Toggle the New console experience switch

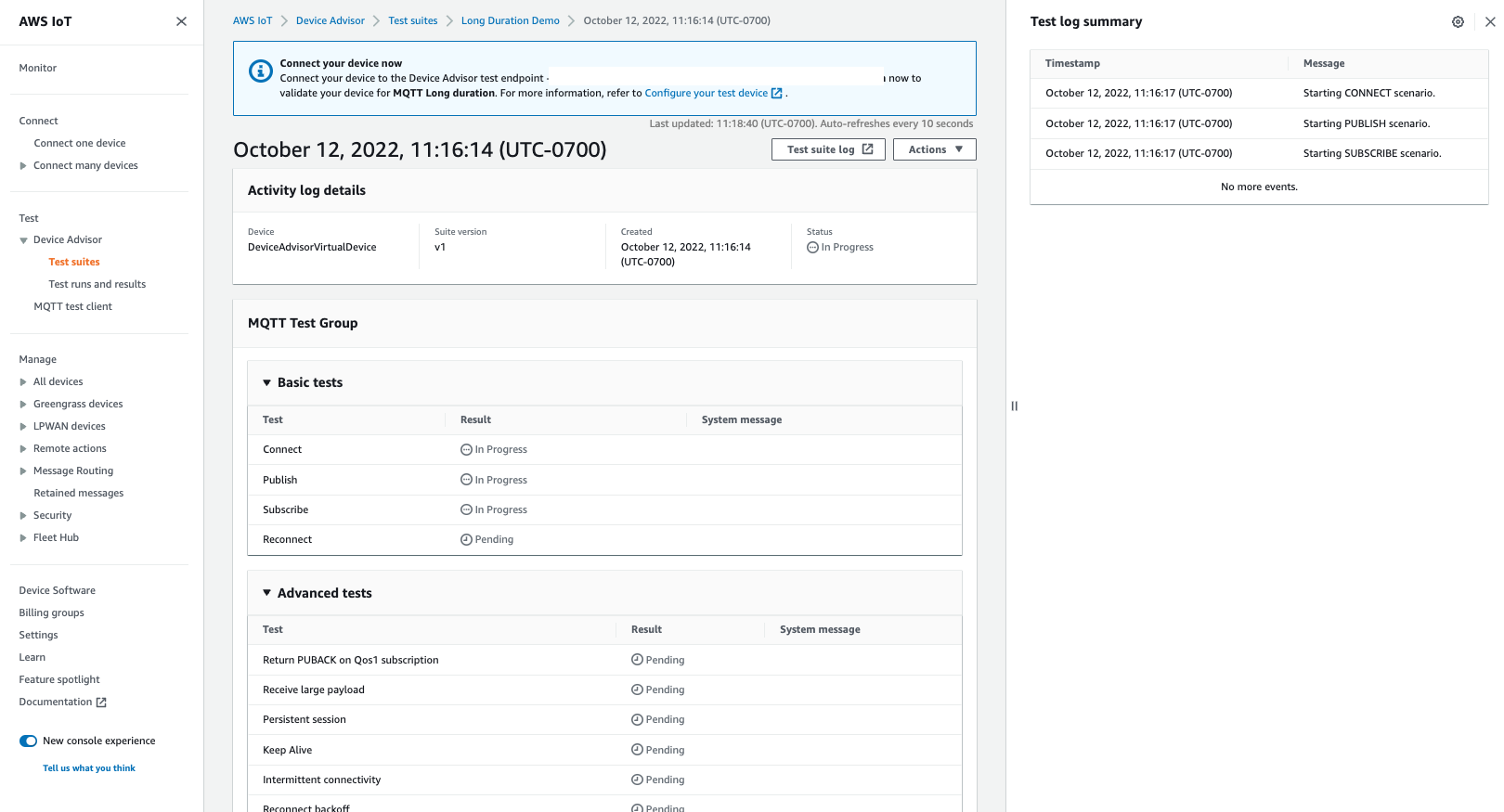tap(29, 741)
